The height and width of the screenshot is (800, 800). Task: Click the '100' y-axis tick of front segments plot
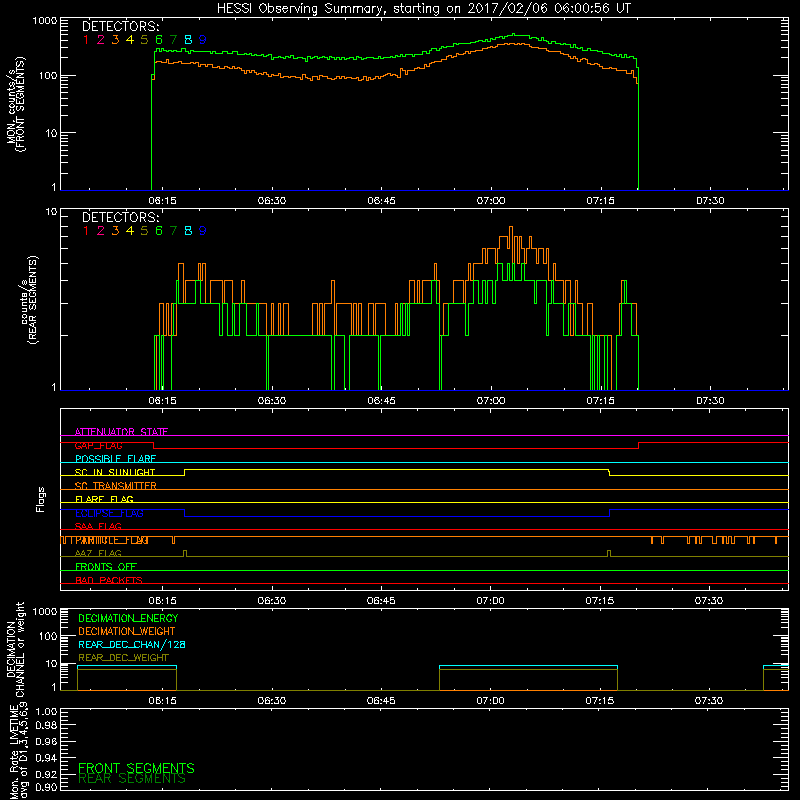(x=47, y=76)
